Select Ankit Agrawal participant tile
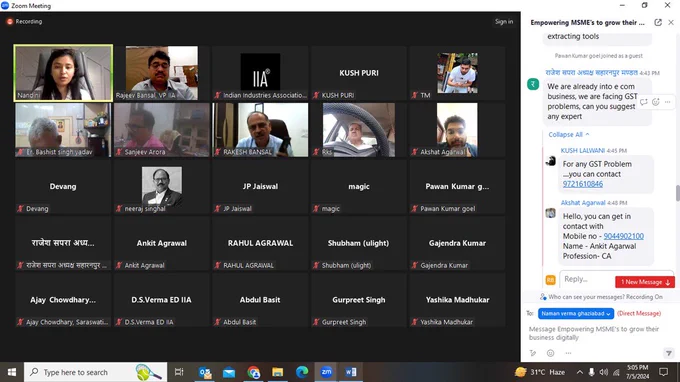Image resolution: width=680 pixels, height=382 pixels. coord(161,243)
